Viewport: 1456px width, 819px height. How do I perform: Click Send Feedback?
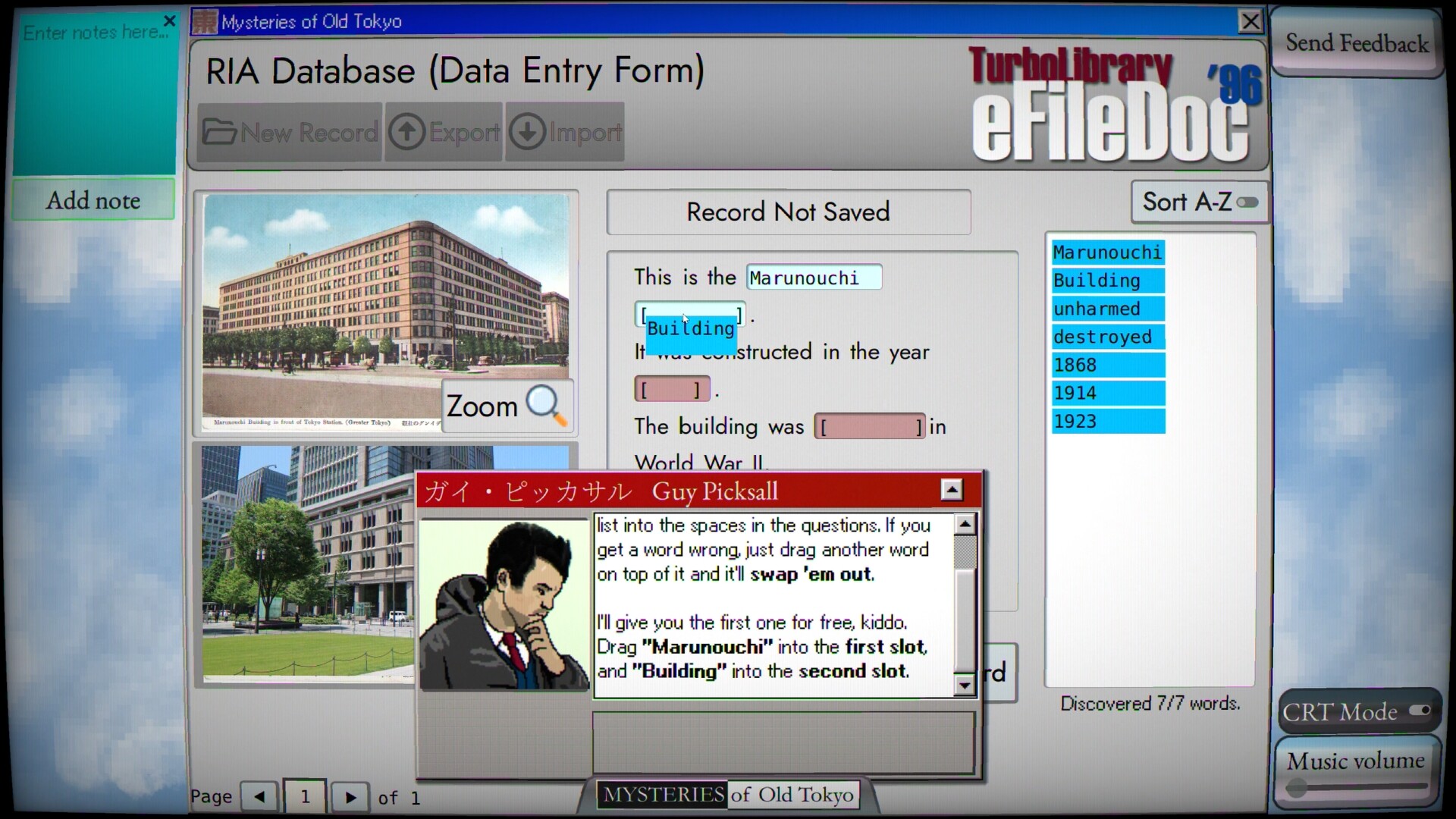click(1355, 43)
